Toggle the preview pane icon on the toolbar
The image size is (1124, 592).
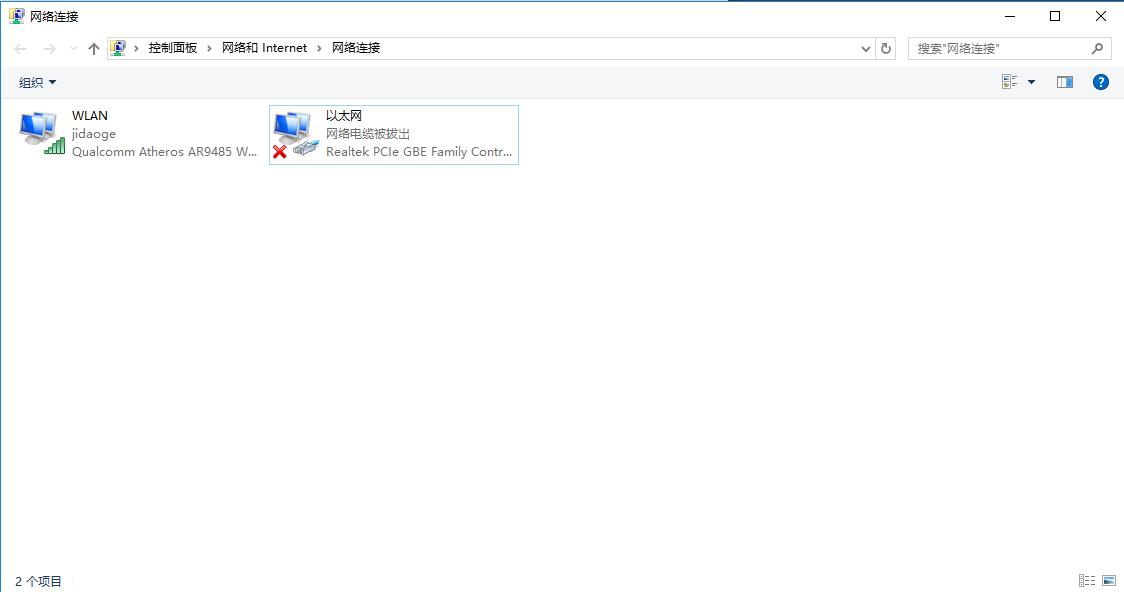click(x=1065, y=81)
